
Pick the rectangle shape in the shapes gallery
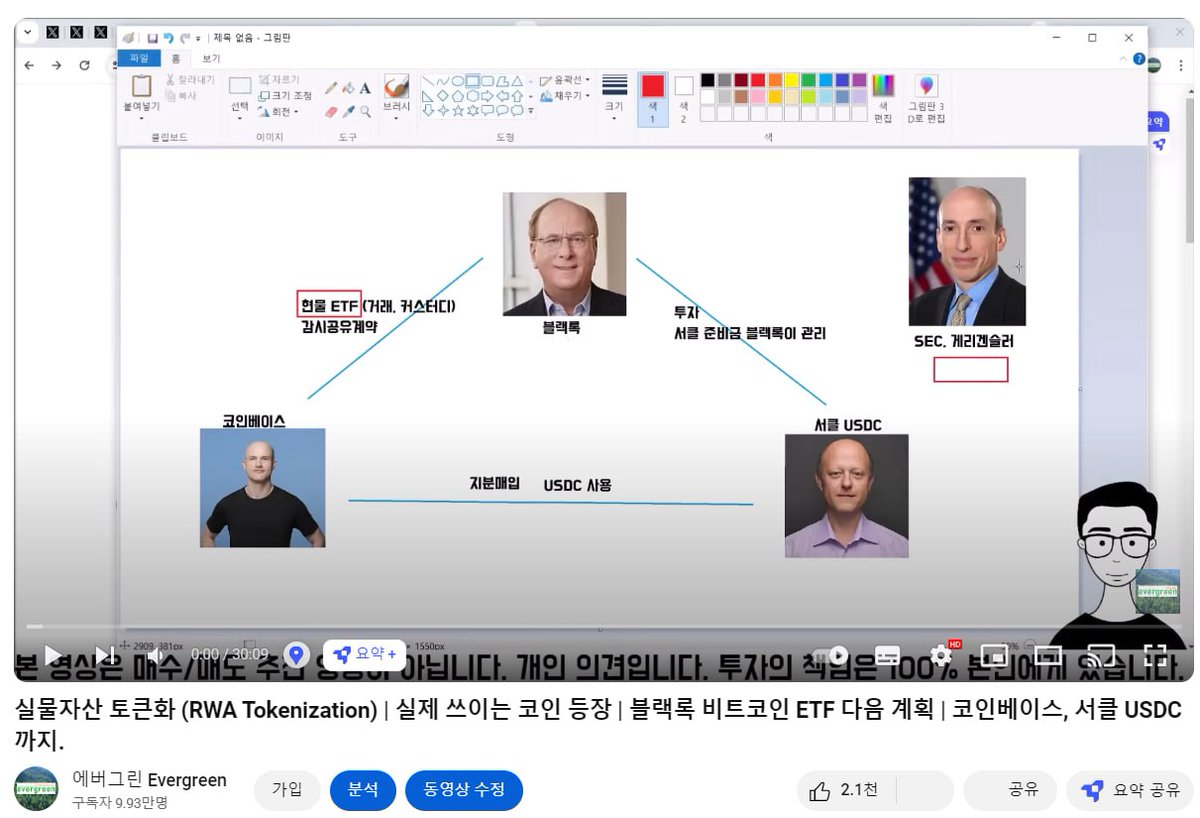pyautogui.click(x=472, y=81)
